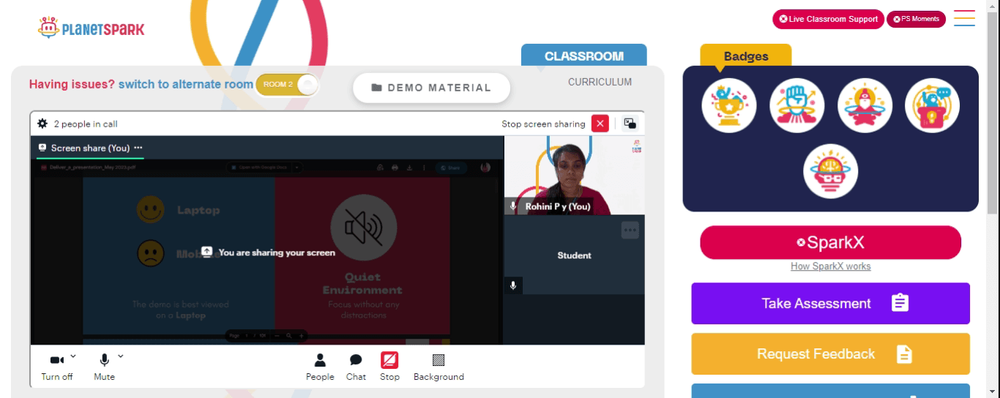This screenshot has width=1000, height=398.
Task: Expand camera options chevron
Action: pos(73,356)
